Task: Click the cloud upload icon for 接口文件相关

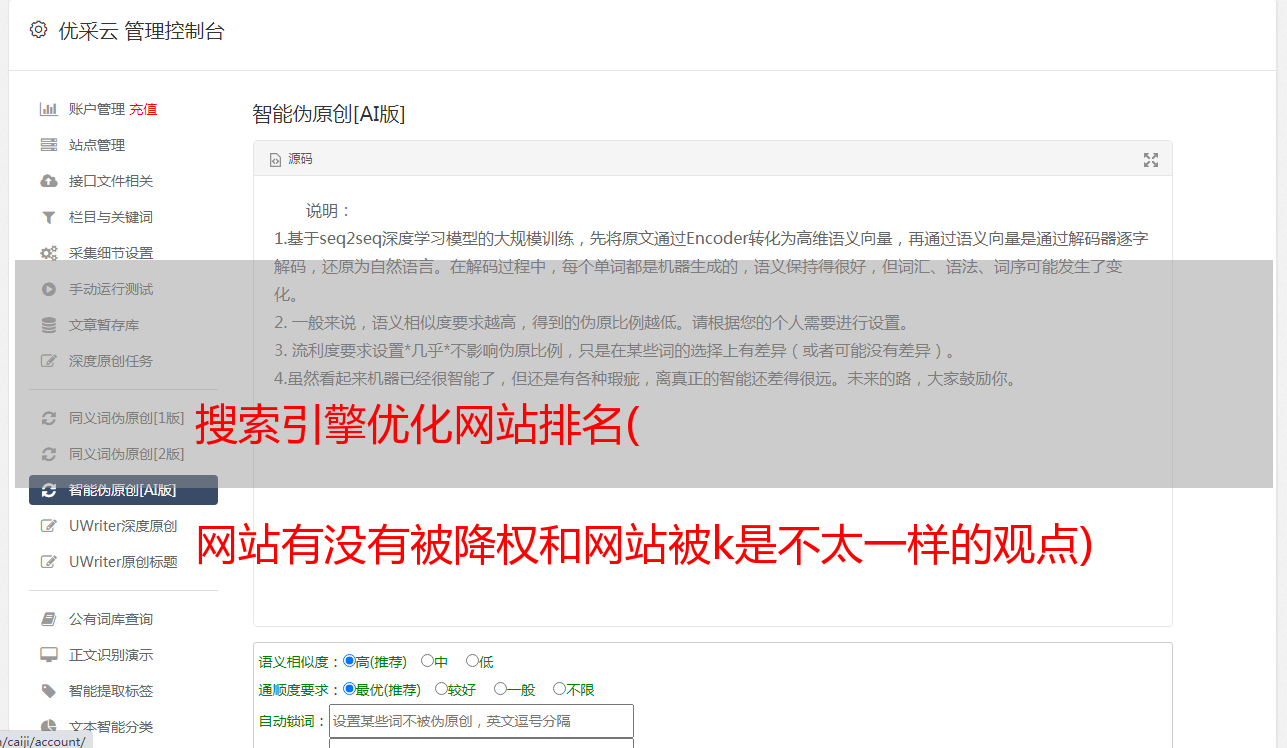Action: (48, 181)
